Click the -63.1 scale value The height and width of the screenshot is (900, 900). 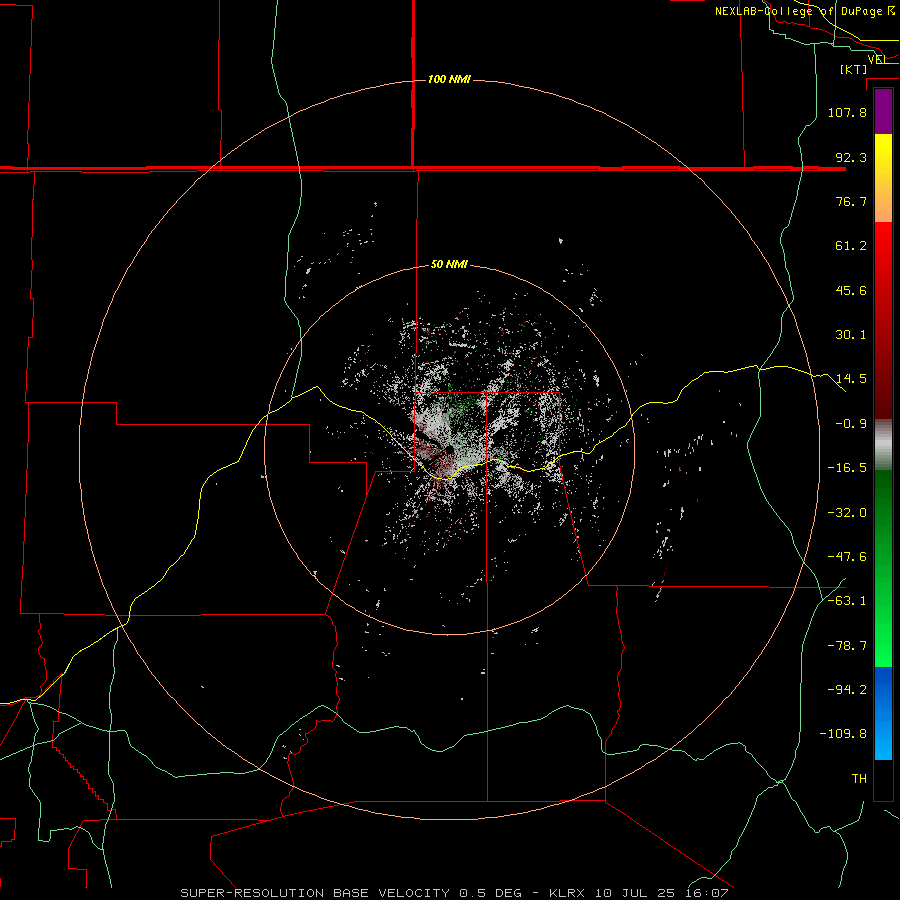847,601
